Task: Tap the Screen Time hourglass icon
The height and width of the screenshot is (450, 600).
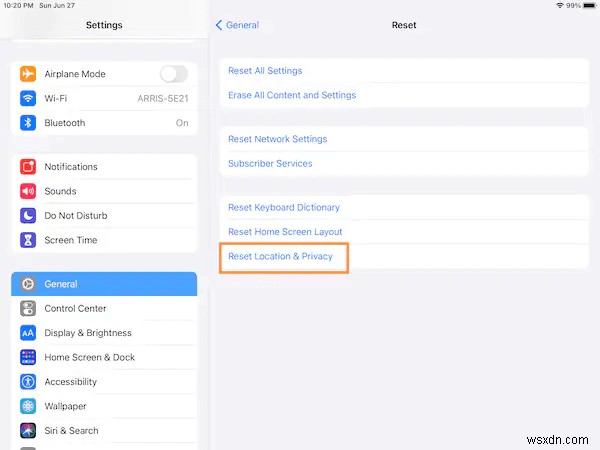Action: (28, 240)
